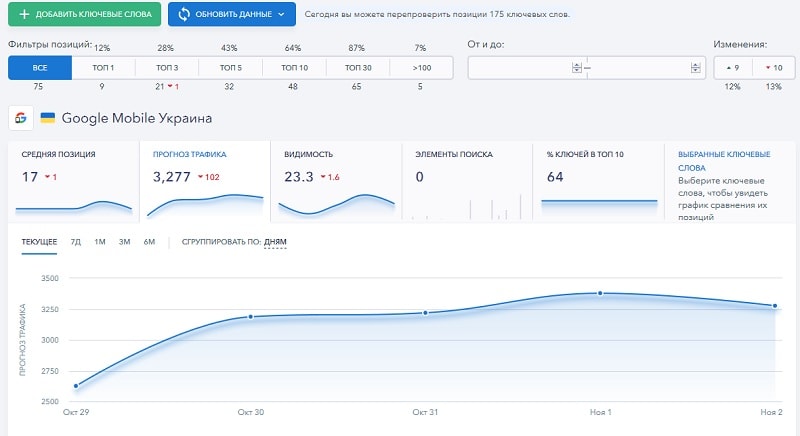Open the % ключей в ТОП 10 card
Viewport: 800px width, 436px height.
598,182
